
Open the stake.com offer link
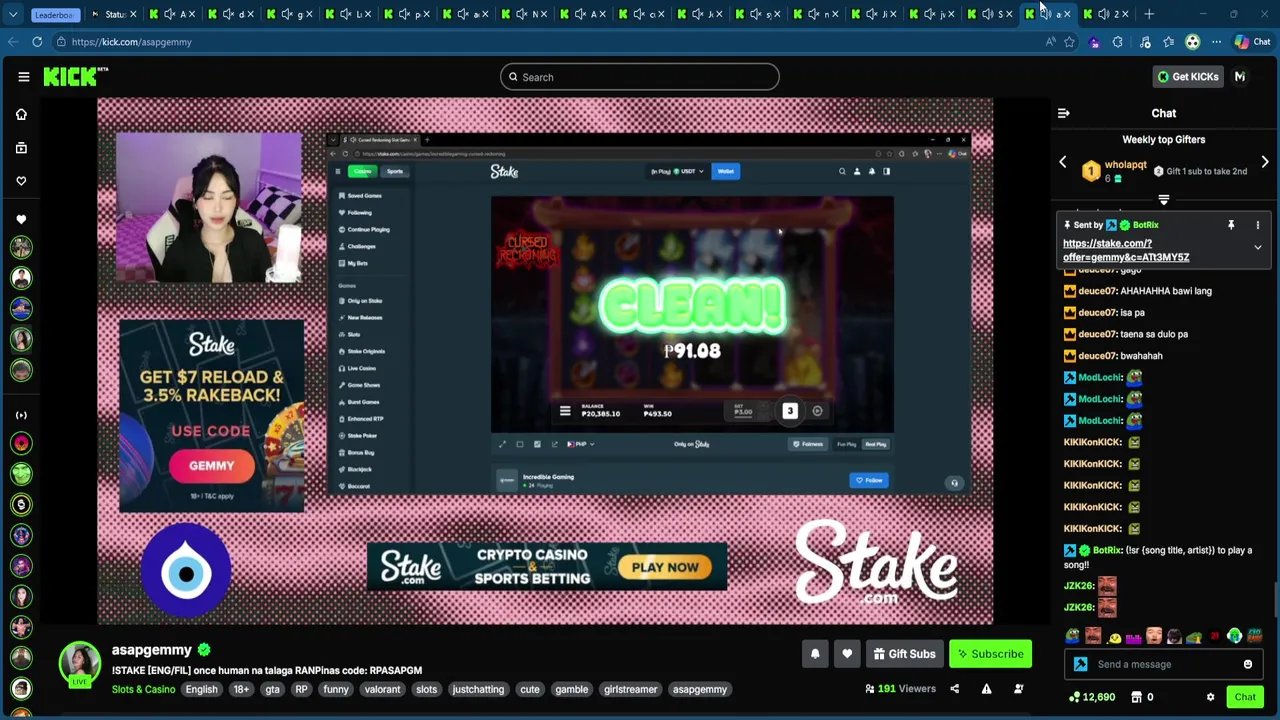(x=1126, y=250)
